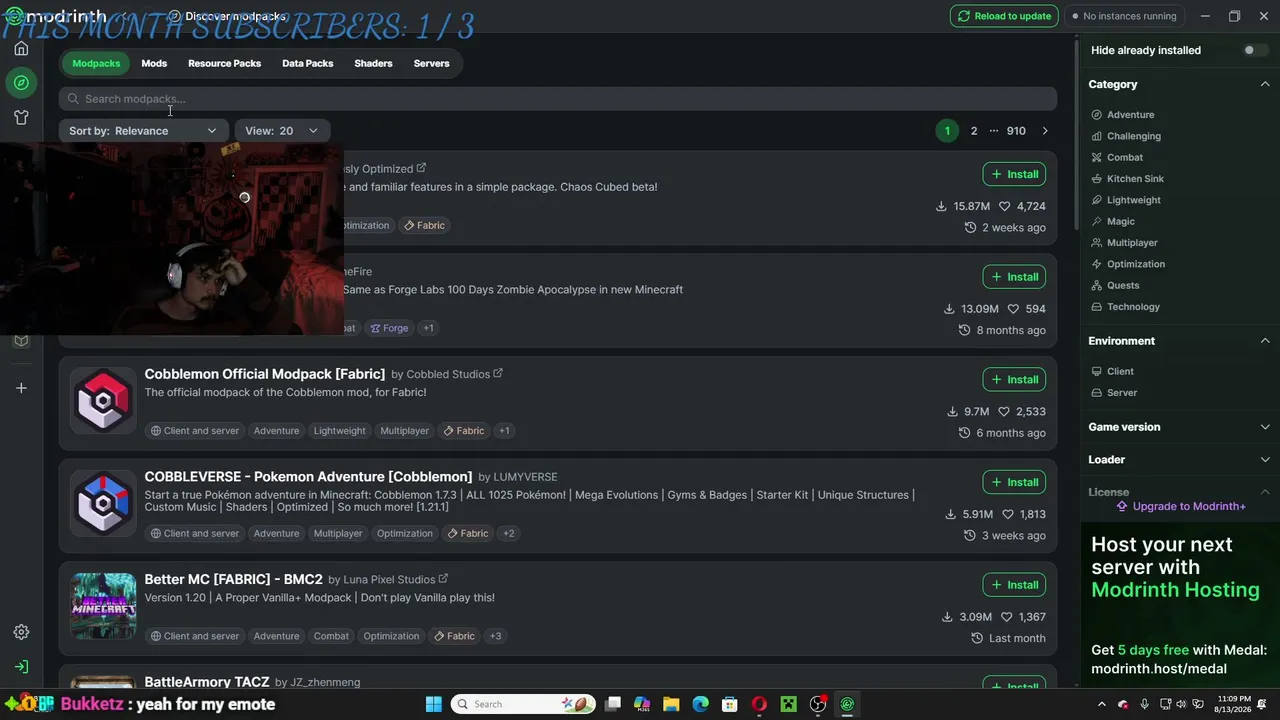Image resolution: width=1280 pixels, height=720 pixels.
Task: Open the Settings gear icon
Action: [x=21, y=632]
